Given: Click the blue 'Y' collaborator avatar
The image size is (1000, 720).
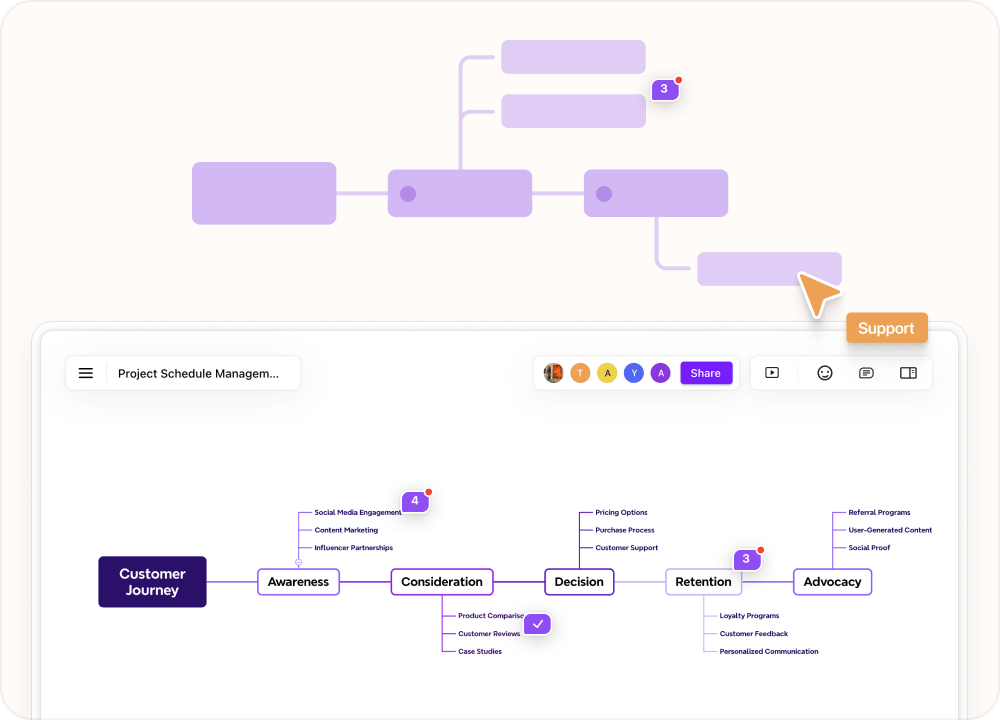Looking at the screenshot, I should click(x=633, y=373).
